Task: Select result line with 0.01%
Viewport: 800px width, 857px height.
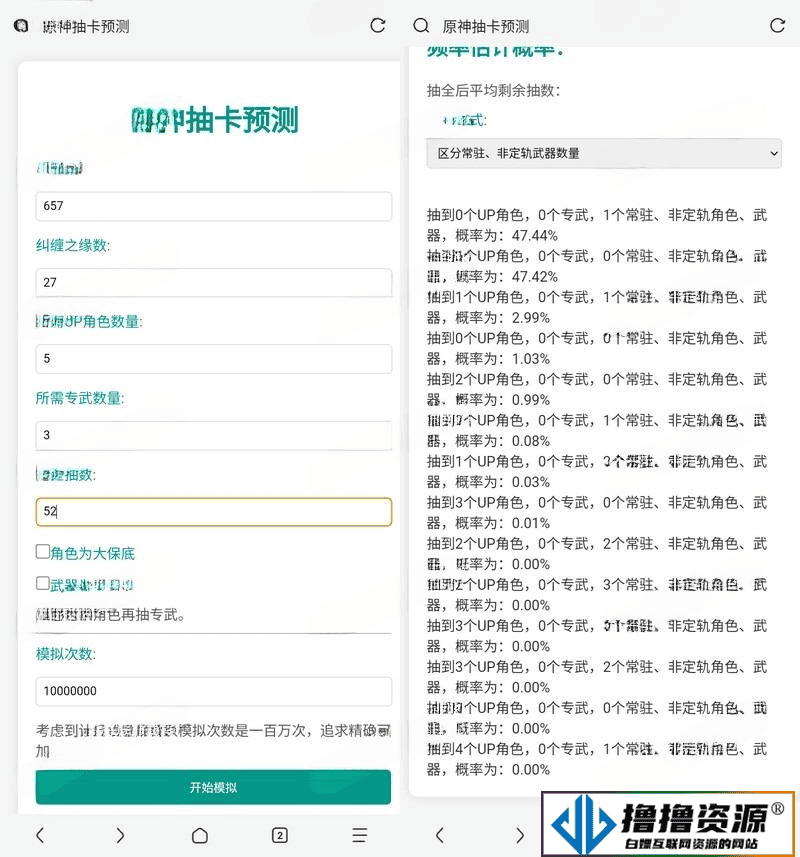Action: pyautogui.click(x=597, y=513)
